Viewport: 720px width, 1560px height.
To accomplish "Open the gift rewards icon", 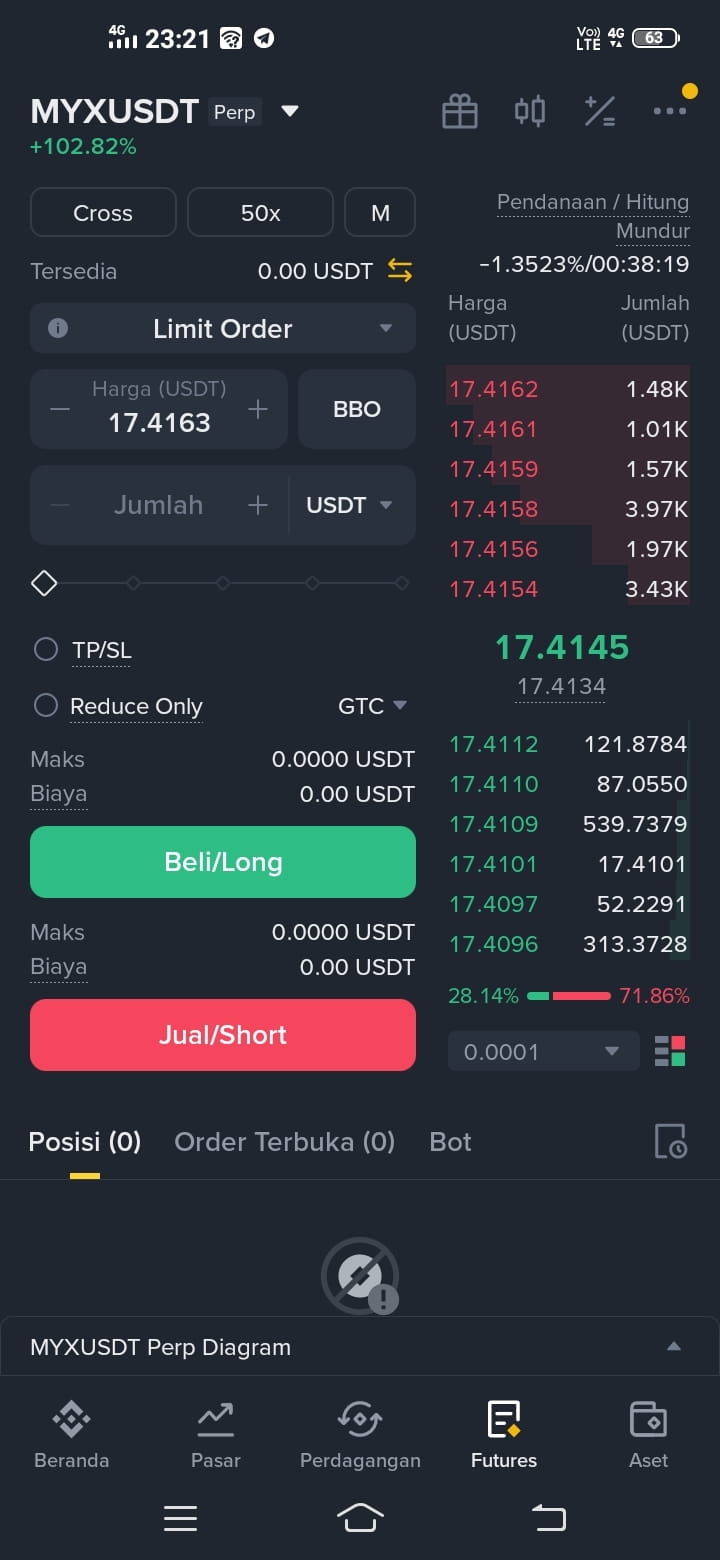I will click(460, 111).
